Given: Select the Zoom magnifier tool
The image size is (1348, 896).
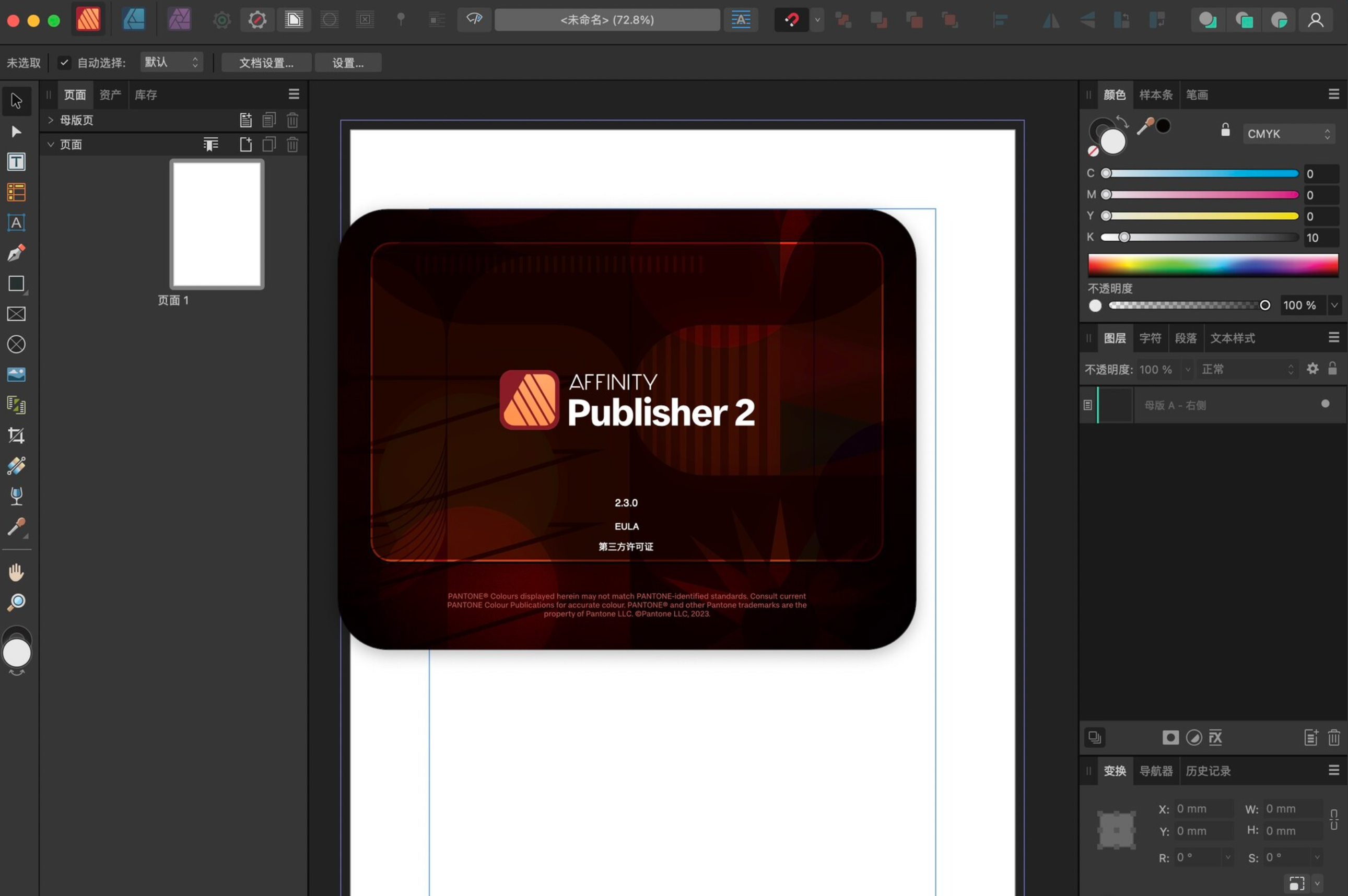Looking at the screenshot, I should coord(16,602).
